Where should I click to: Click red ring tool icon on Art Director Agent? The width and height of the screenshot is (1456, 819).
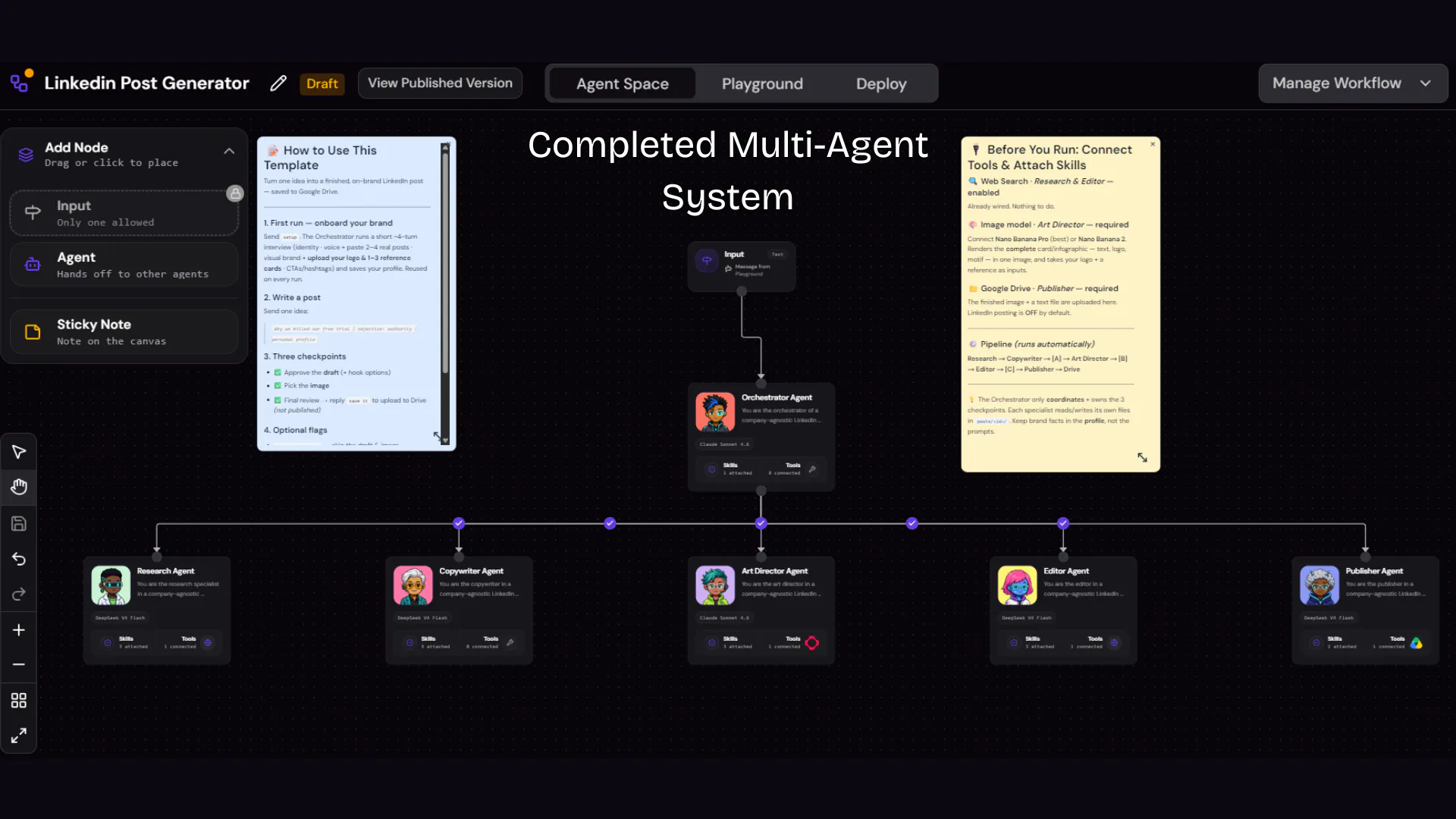tap(812, 643)
